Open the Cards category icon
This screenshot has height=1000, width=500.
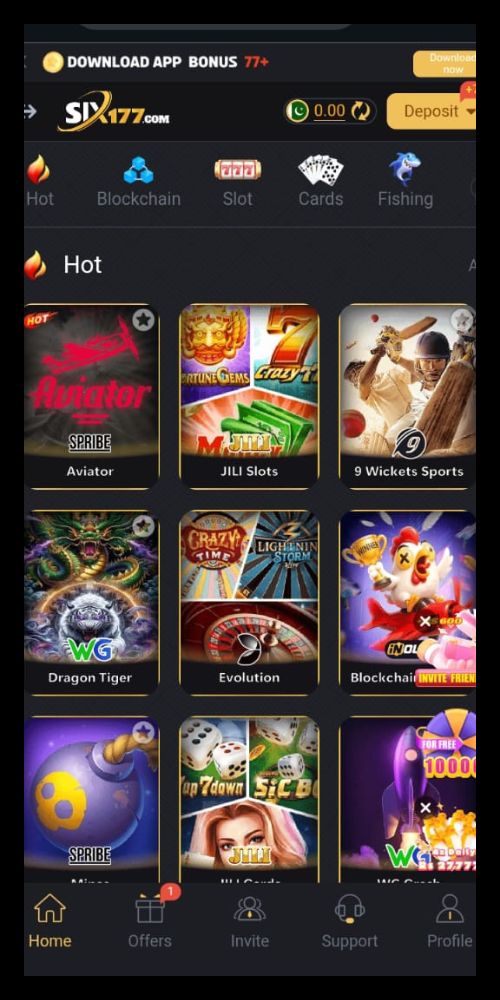pyautogui.click(x=321, y=170)
